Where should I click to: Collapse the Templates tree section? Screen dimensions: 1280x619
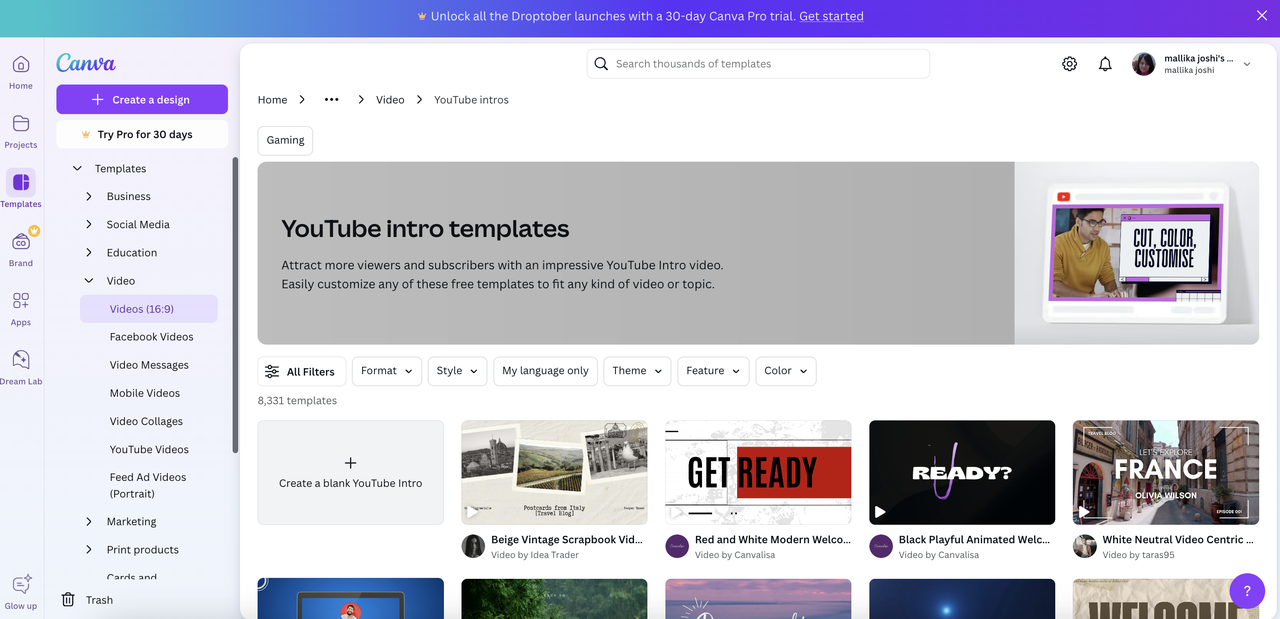(77, 169)
